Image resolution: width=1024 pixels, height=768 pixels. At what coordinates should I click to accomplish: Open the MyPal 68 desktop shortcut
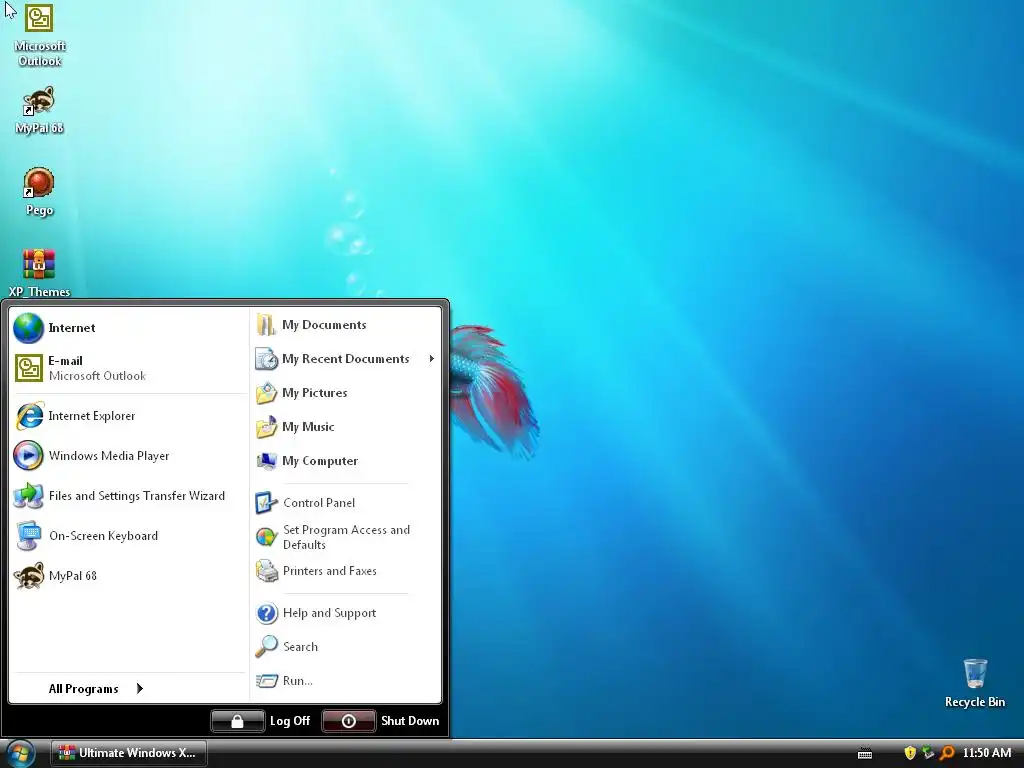point(39,110)
